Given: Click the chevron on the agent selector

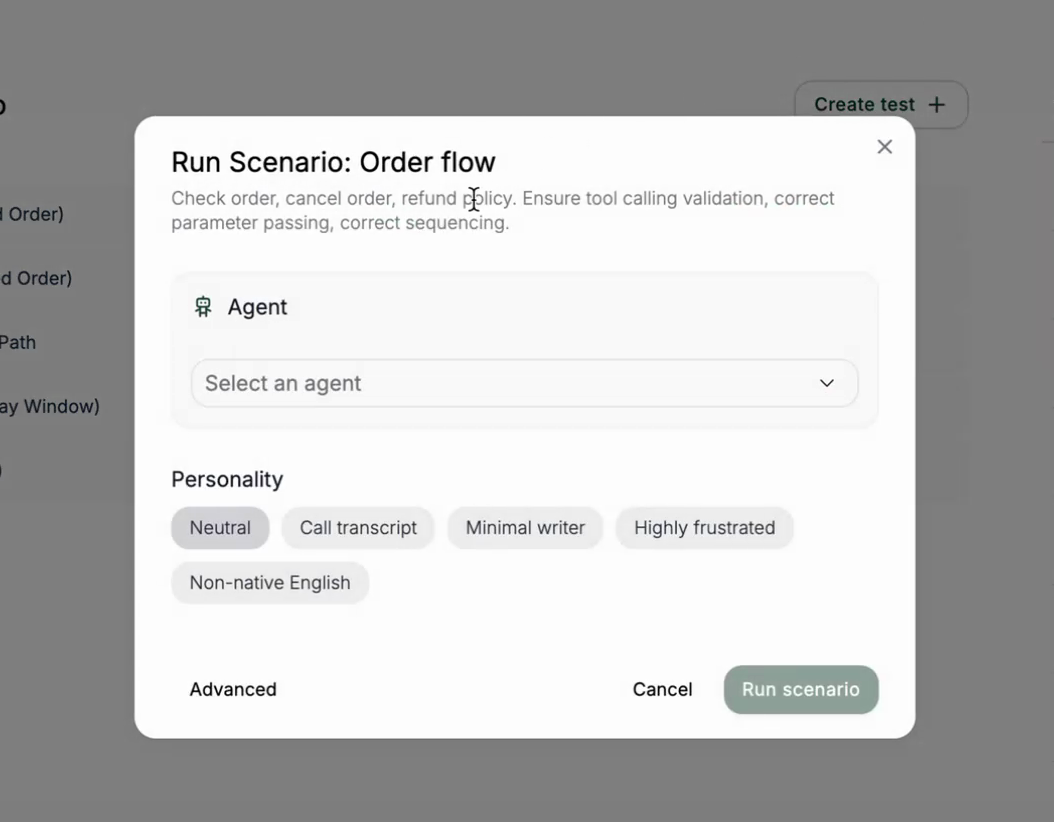Looking at the screenshot, I should click(x=825, y=383).
